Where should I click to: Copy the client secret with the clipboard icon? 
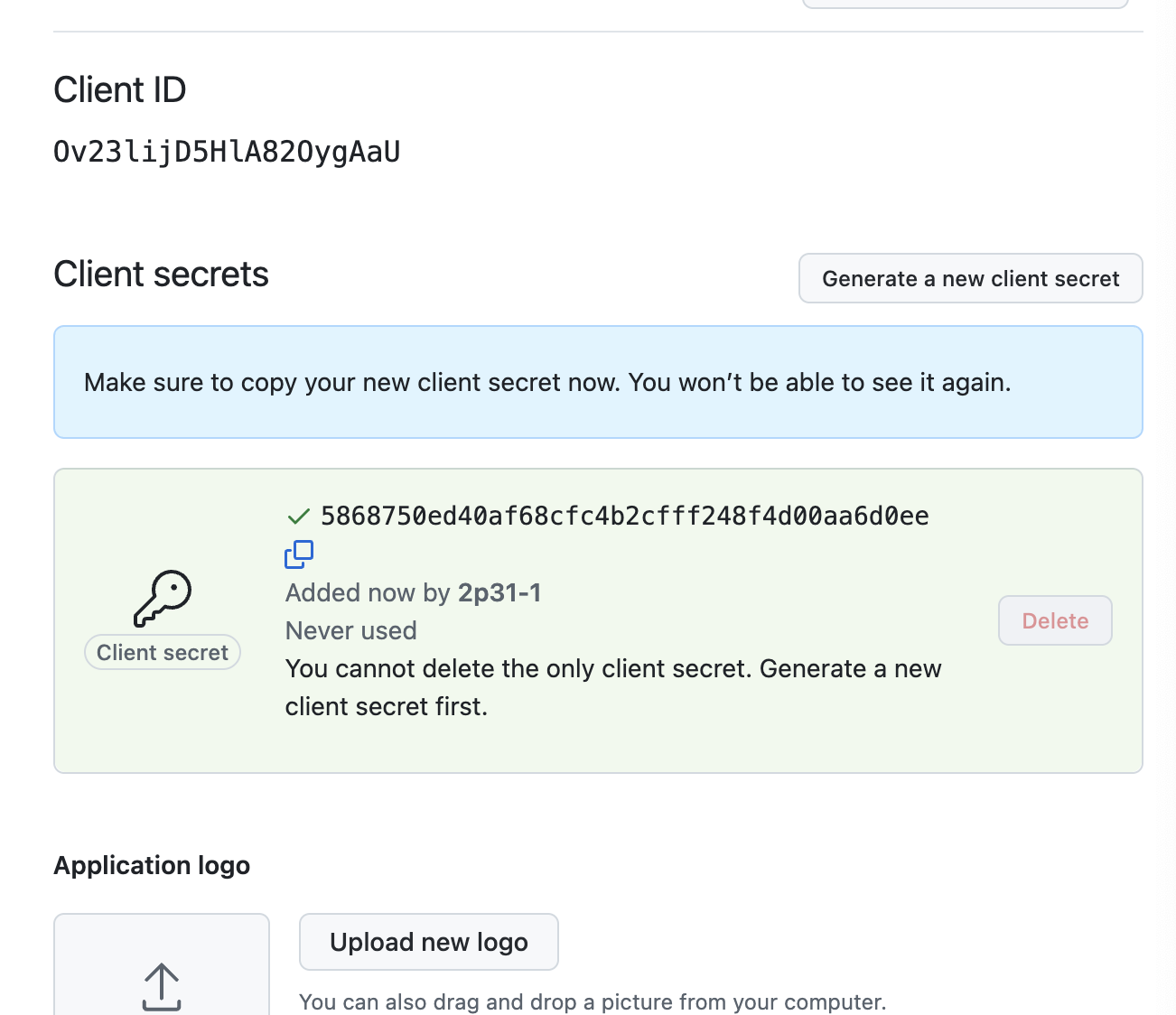pyautogui.click(x=299, y=554)
